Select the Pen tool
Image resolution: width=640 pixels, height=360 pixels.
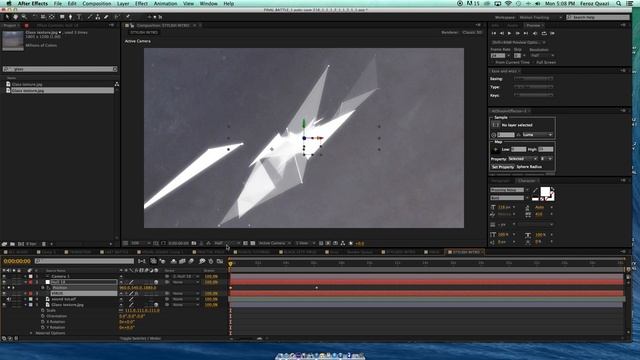point(70,17)
